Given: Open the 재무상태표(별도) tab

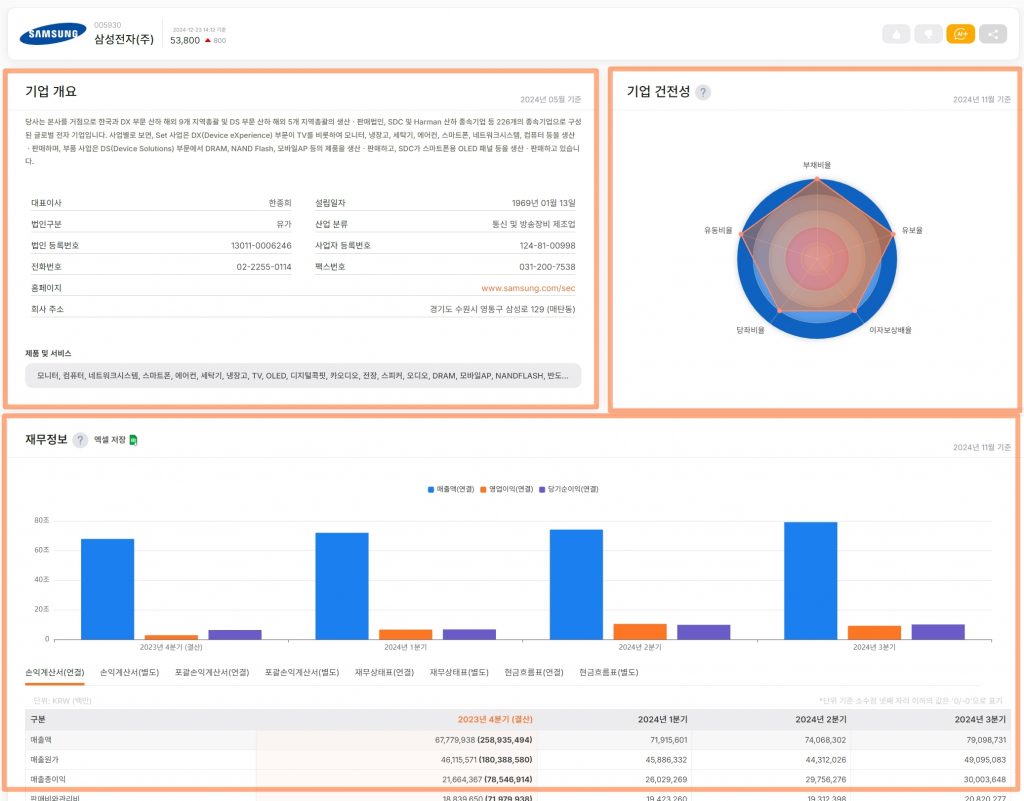Looking at the screenshot, I should pyautogui.click(x=459, y=672).
